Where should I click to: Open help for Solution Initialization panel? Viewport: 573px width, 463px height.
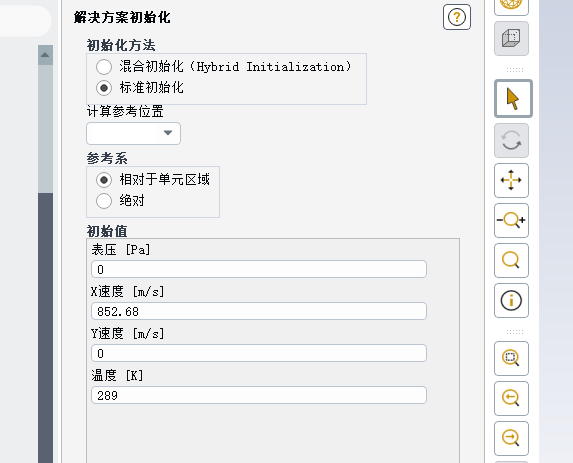(457, 17)
